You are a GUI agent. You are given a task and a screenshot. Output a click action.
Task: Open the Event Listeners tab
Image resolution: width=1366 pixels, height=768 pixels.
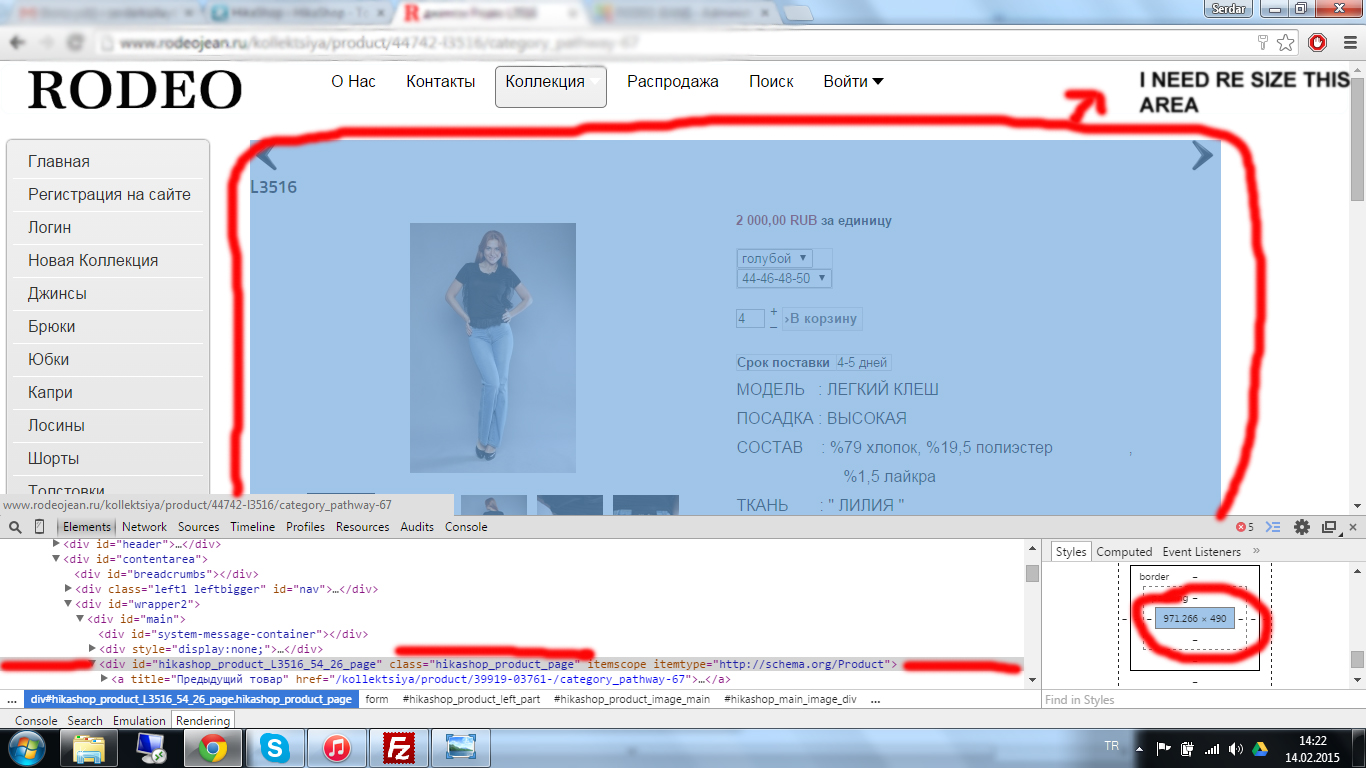[1201, 552]
